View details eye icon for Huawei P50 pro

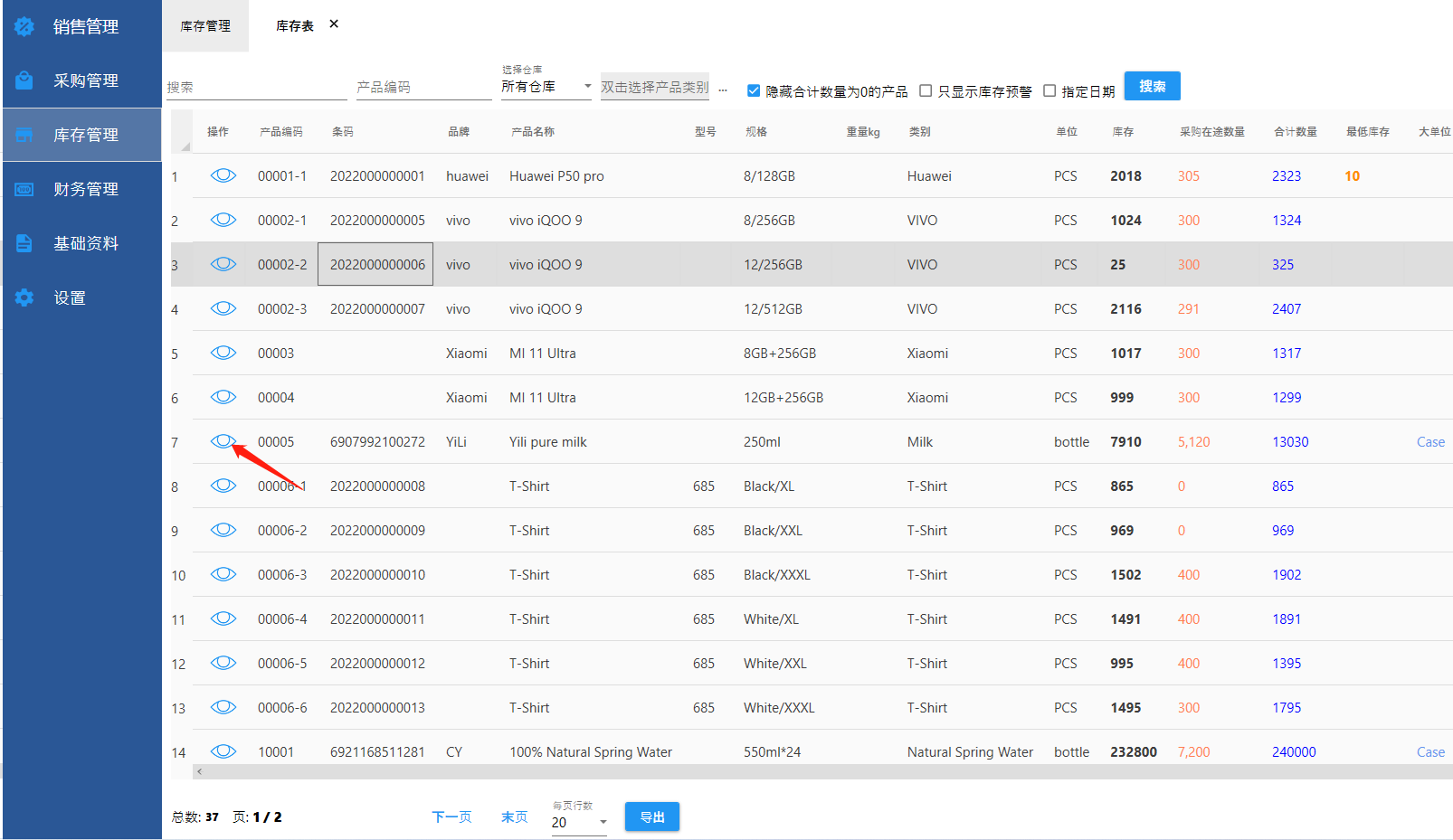(223, 175)
